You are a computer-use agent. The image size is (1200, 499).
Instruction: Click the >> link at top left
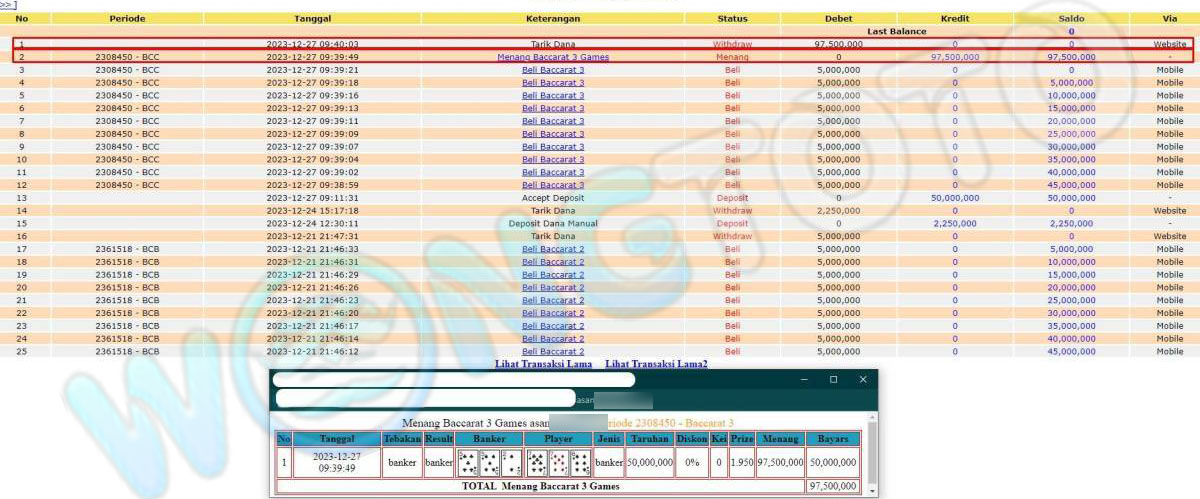tap(8, 5)
